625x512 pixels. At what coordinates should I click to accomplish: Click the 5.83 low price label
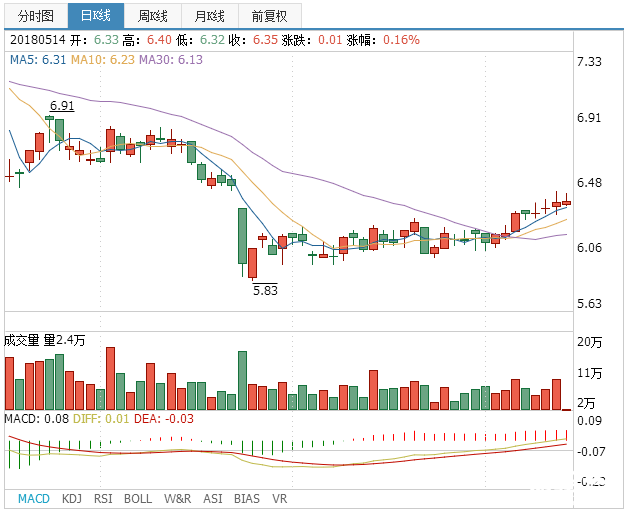click(265, 290)
